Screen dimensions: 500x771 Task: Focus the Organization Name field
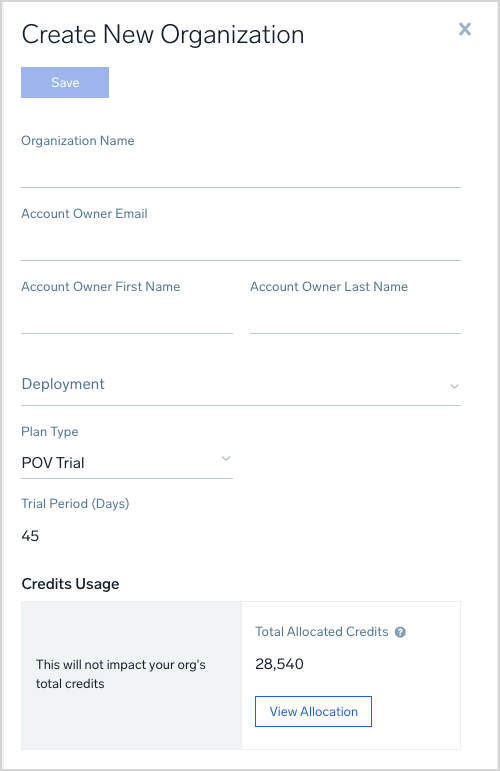(241, 171)
